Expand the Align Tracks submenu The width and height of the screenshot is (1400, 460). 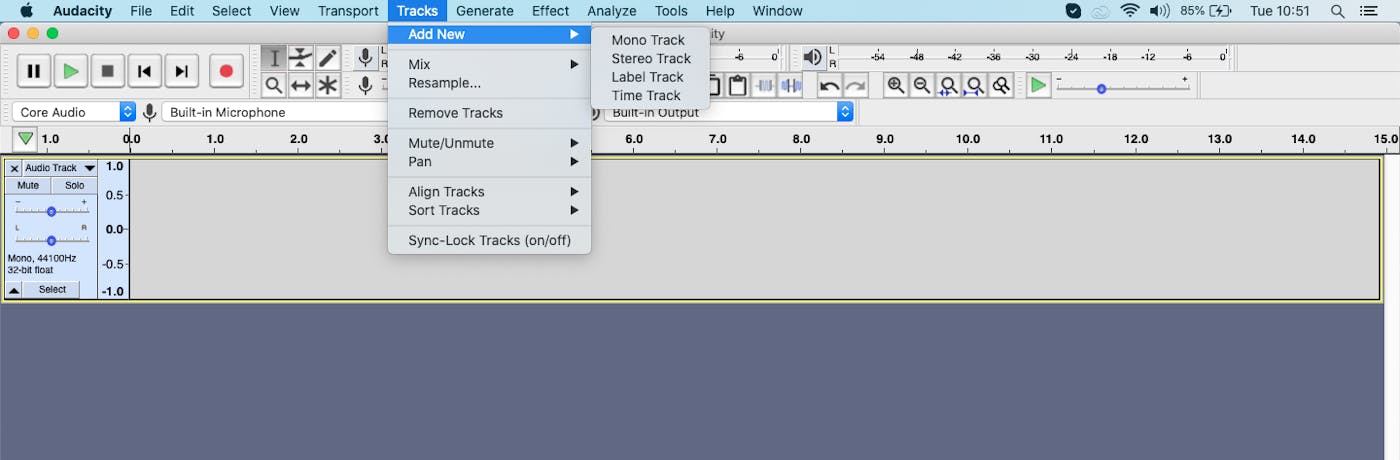point(489,191)
